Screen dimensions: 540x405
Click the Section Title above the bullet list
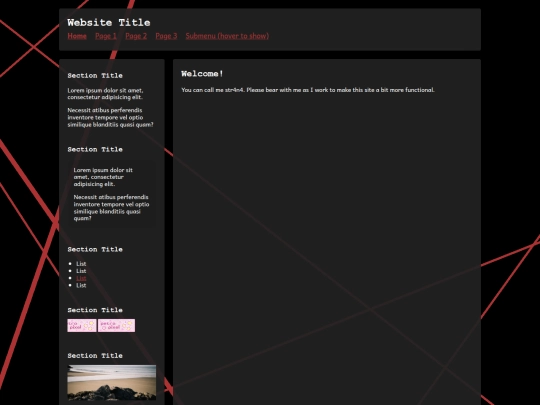(95, 249)
